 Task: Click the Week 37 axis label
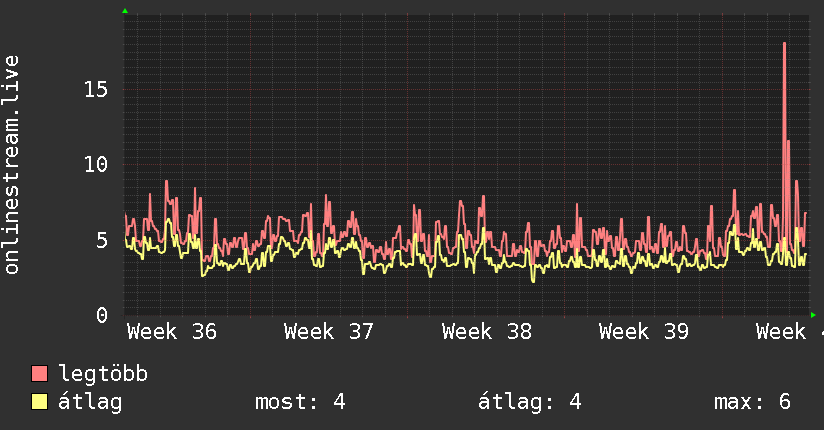point(329,332)
